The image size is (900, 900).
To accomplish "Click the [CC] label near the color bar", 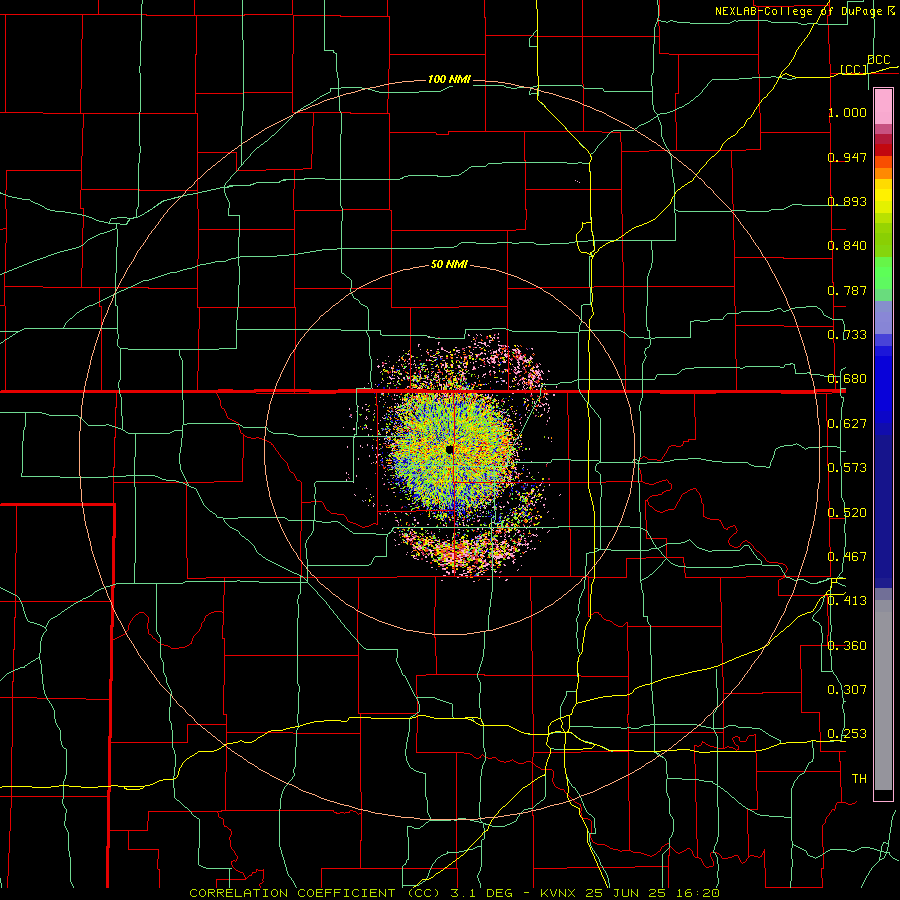I will tap(854, 69).
